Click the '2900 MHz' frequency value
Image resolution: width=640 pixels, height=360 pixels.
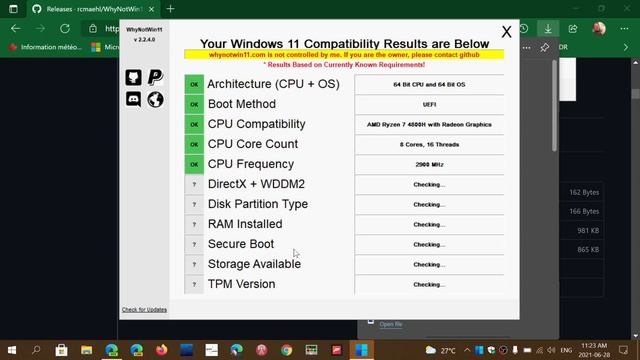click(429, 164)
